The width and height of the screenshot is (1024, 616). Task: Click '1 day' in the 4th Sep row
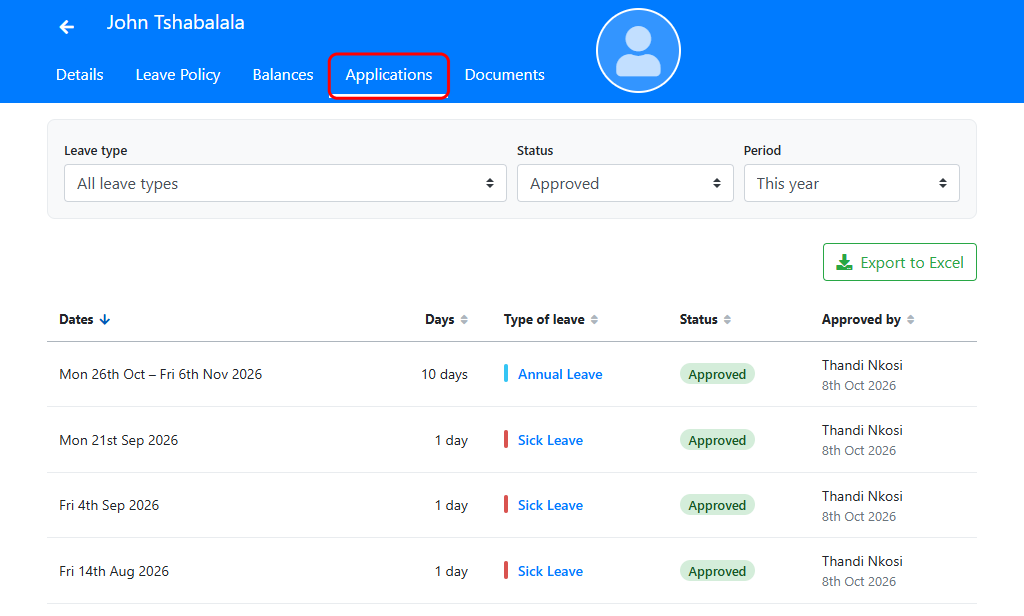click(451, 505)
